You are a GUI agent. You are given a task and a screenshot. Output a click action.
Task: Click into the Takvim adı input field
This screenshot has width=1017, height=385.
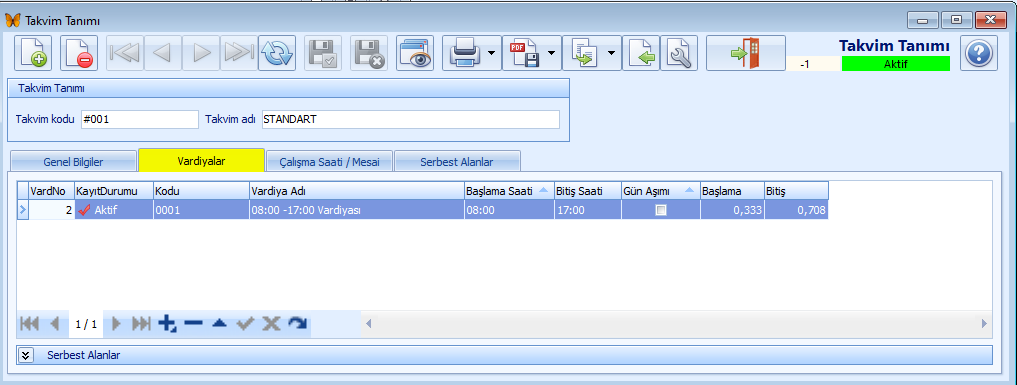click(411, 120)
